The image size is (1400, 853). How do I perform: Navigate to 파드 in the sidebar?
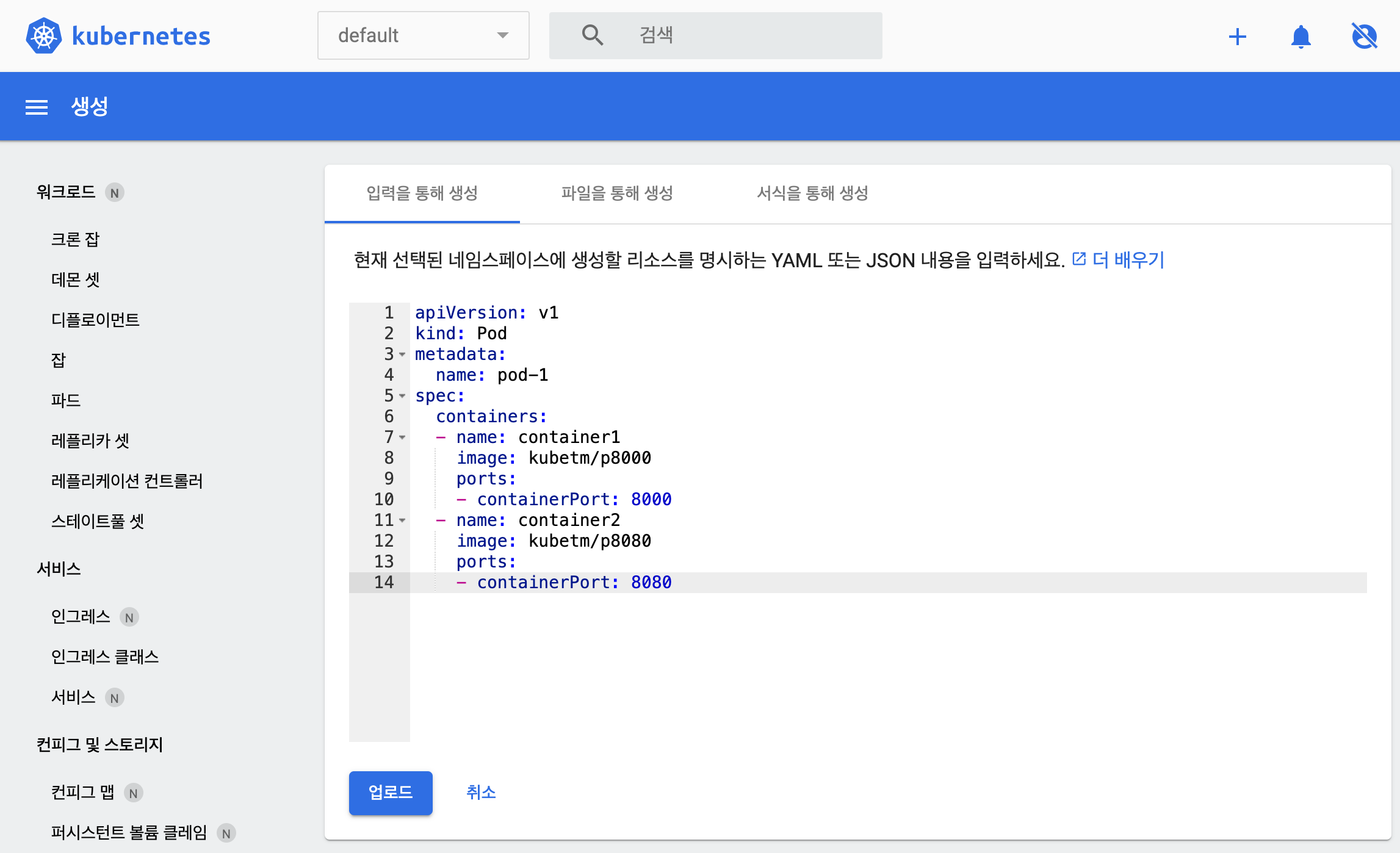(x=66, y=400)
